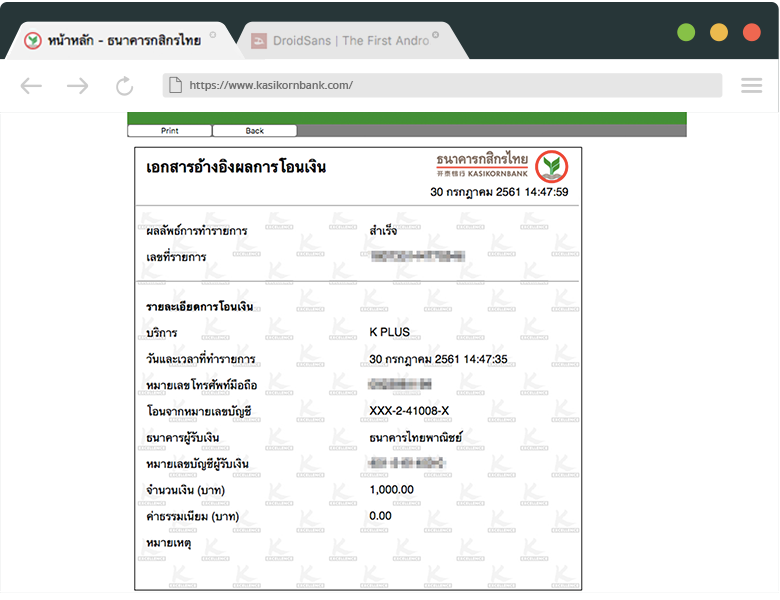
Task: Click the green window control button
Action: (x=686, y=32)
